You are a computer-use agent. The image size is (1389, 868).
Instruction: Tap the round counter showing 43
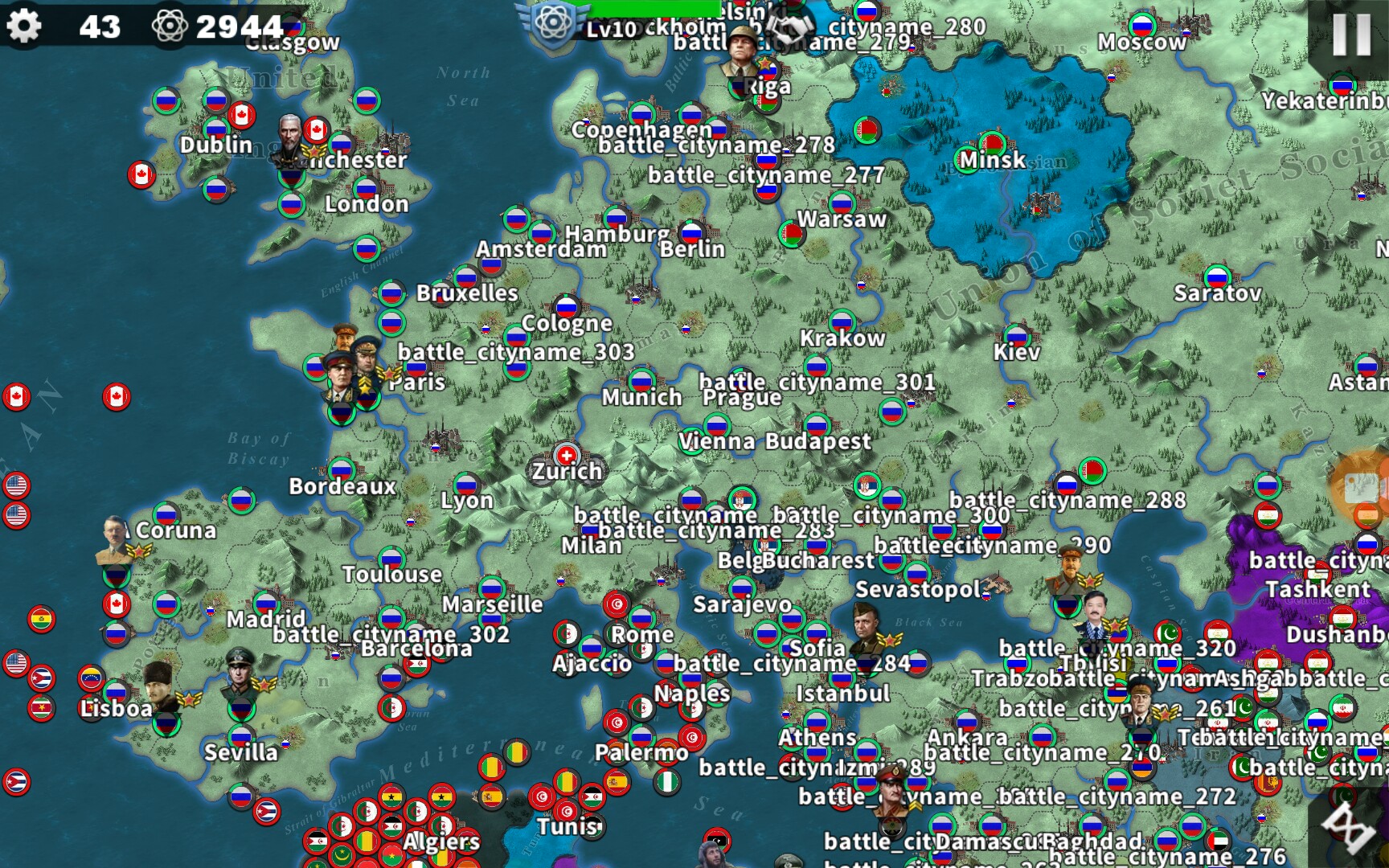(100, 27)
